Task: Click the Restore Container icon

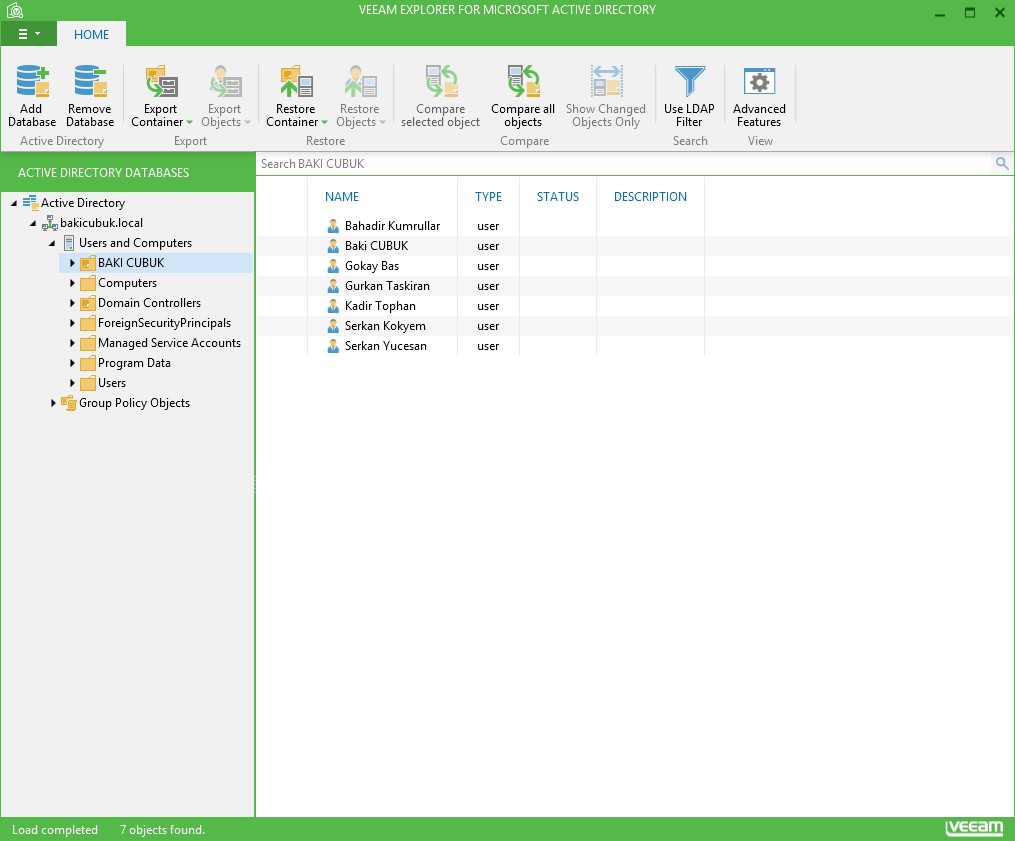Action: coord(296,82)
